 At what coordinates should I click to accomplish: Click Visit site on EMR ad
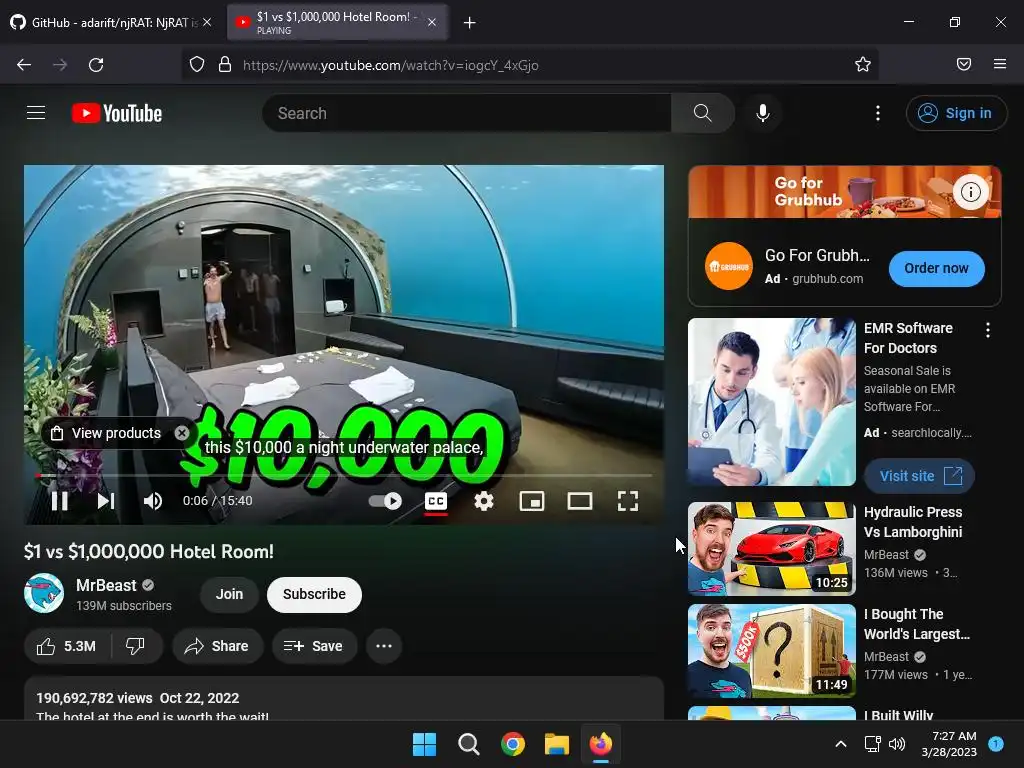pos(920,476)
